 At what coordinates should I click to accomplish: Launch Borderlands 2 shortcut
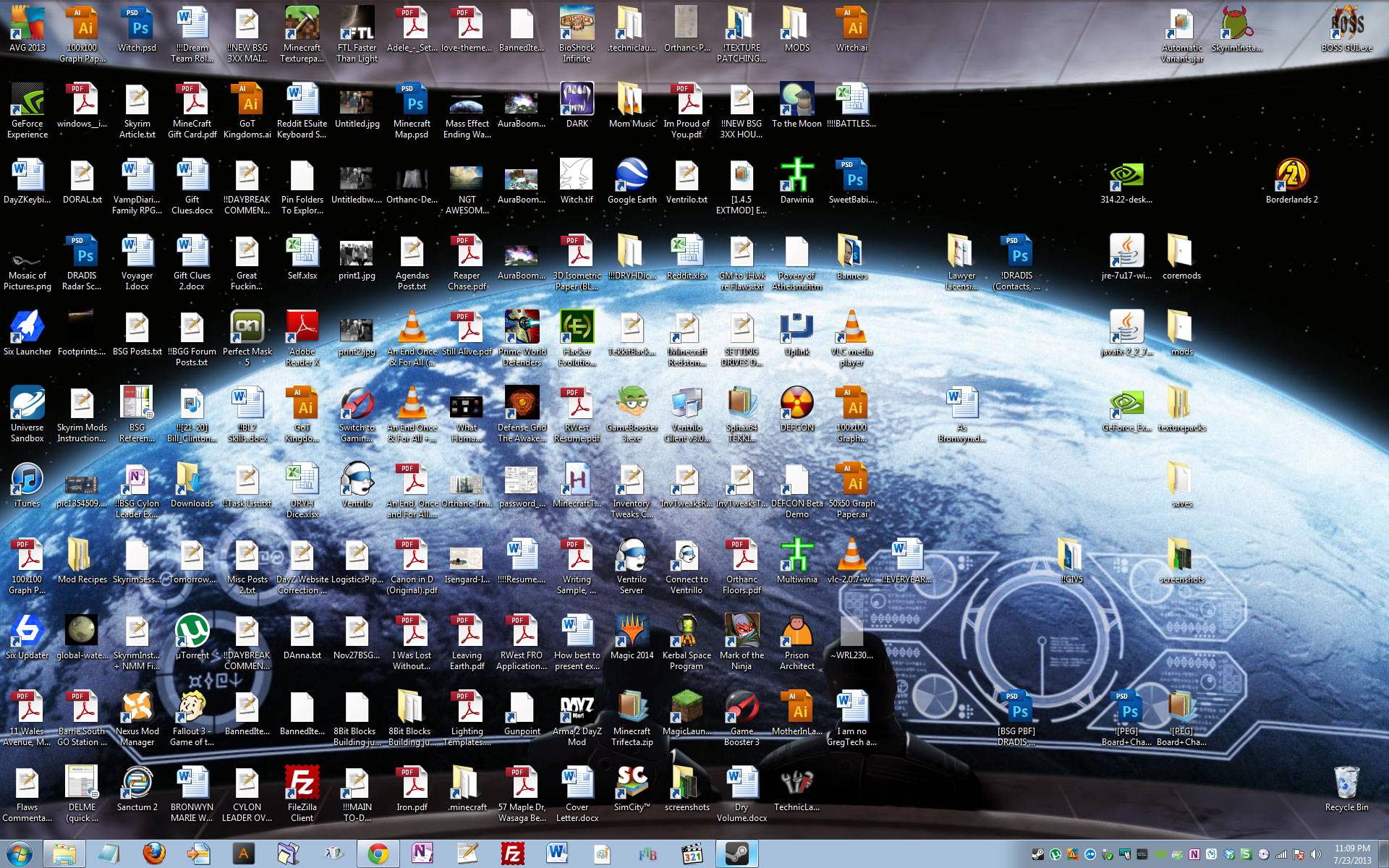[1291, 181]
